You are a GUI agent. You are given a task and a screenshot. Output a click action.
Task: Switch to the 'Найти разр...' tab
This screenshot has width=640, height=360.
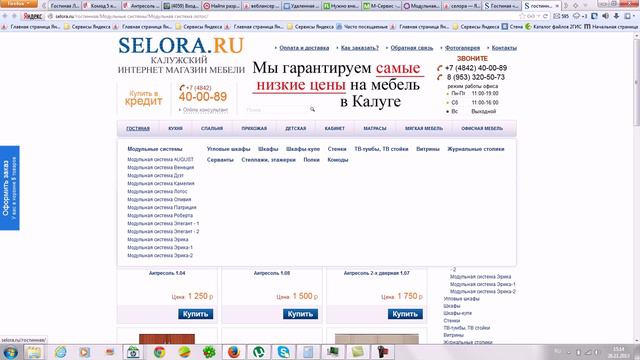point(221,6)
